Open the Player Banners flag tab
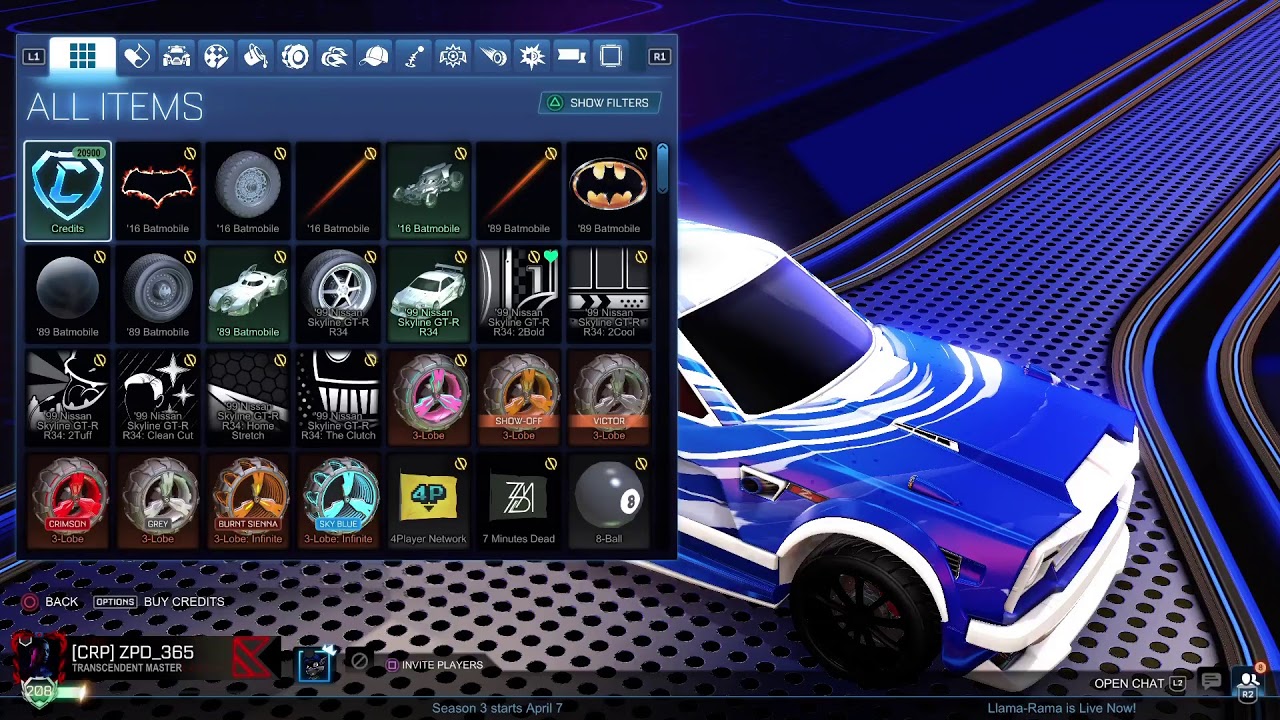The width and height of the screenshot is (1280, 720). 572,56
